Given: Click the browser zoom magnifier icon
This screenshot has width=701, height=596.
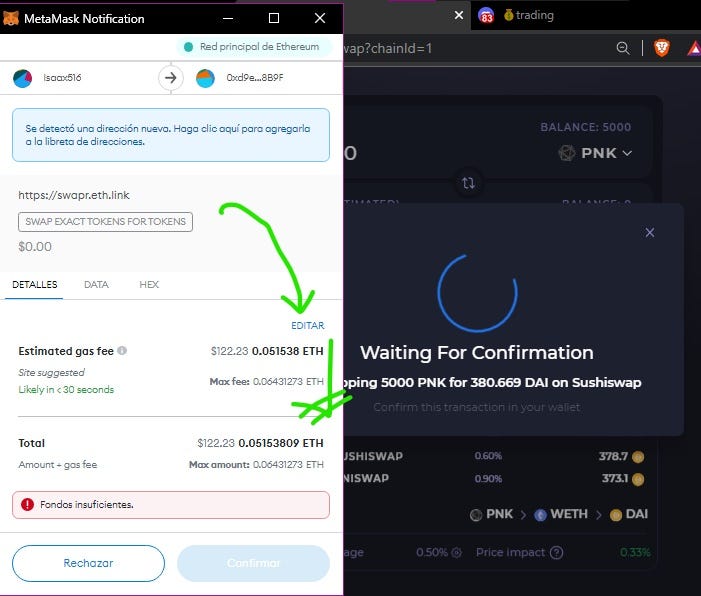Looking at the screenshot, I should tap(623, 48).
